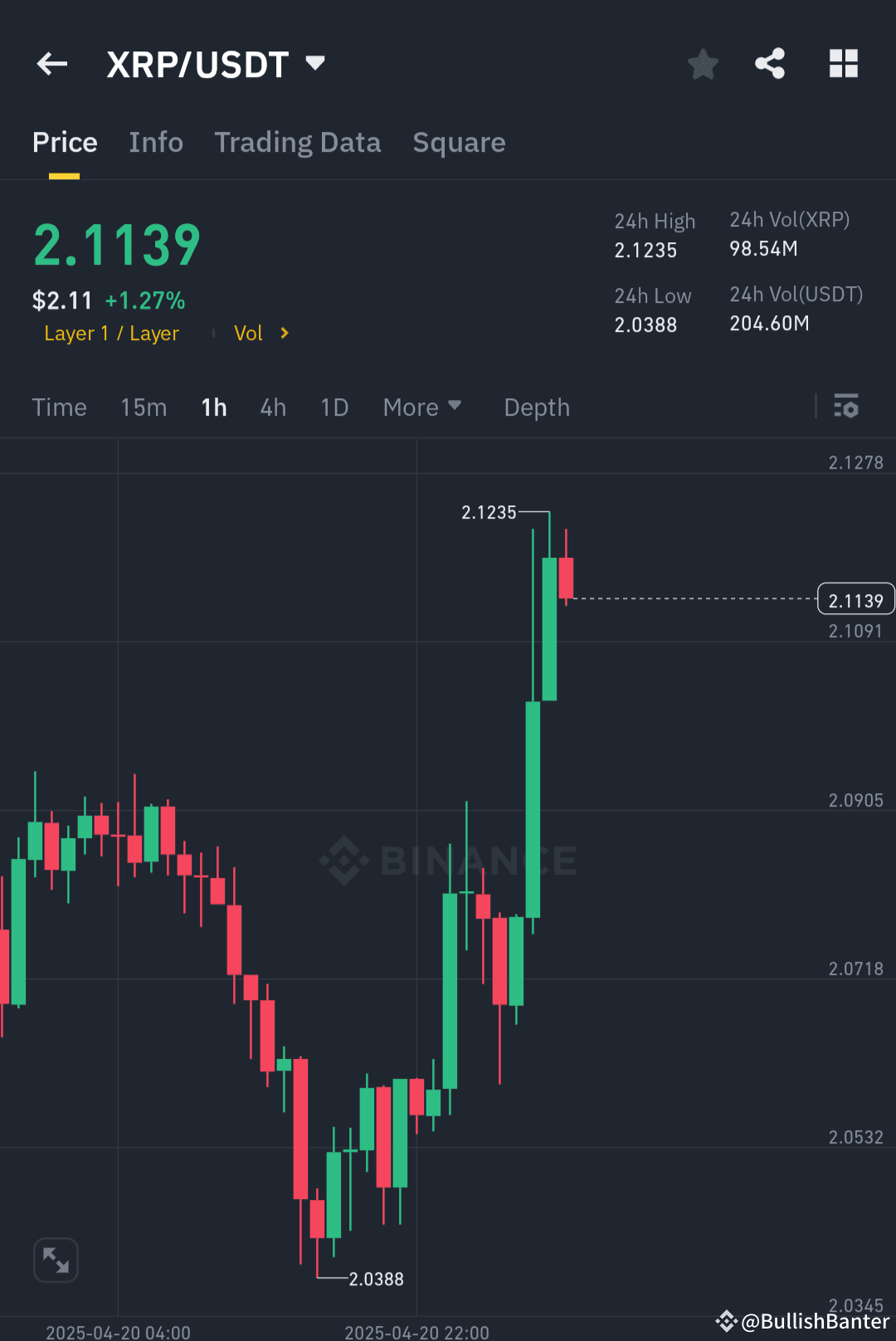Tap the 2.1139 current price label on chart

pyautogui.click(x=855, y=598)
